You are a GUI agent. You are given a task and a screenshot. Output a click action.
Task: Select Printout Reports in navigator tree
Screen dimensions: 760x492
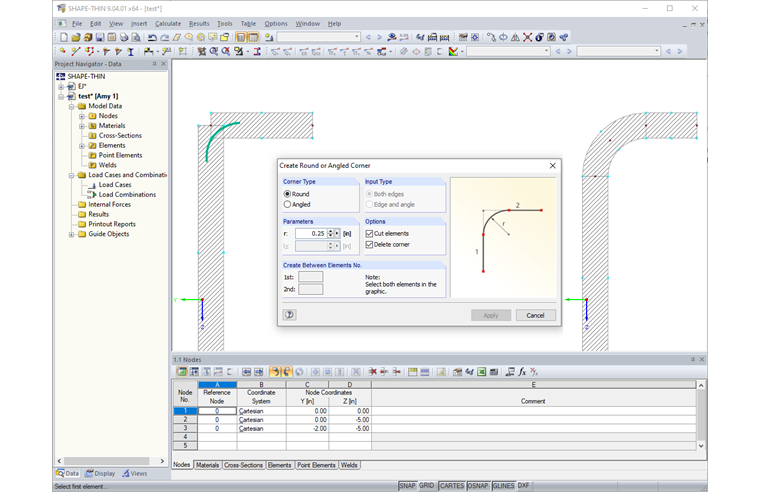(112, 224)
